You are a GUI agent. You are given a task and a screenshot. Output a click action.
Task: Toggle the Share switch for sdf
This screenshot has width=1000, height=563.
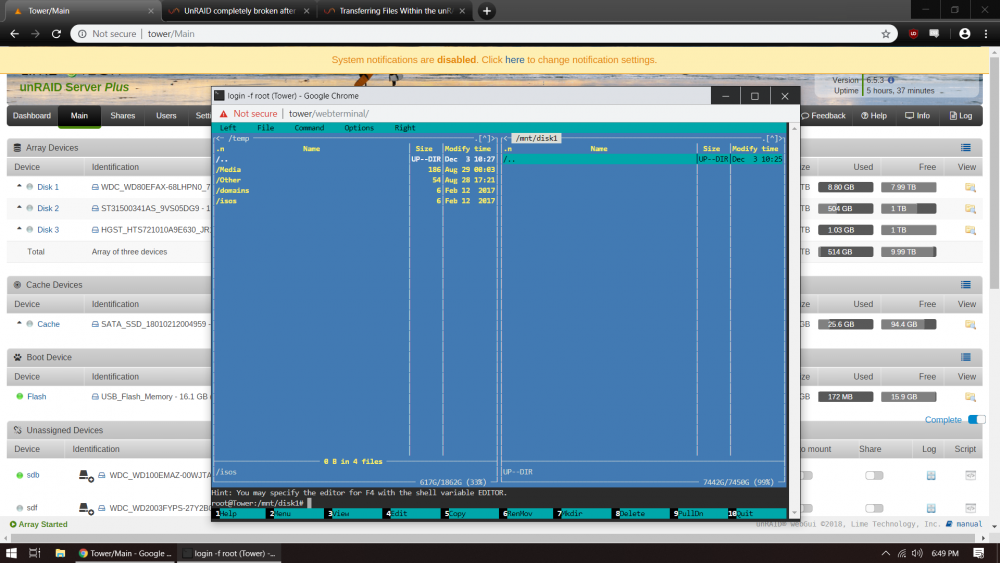[874, 508]
